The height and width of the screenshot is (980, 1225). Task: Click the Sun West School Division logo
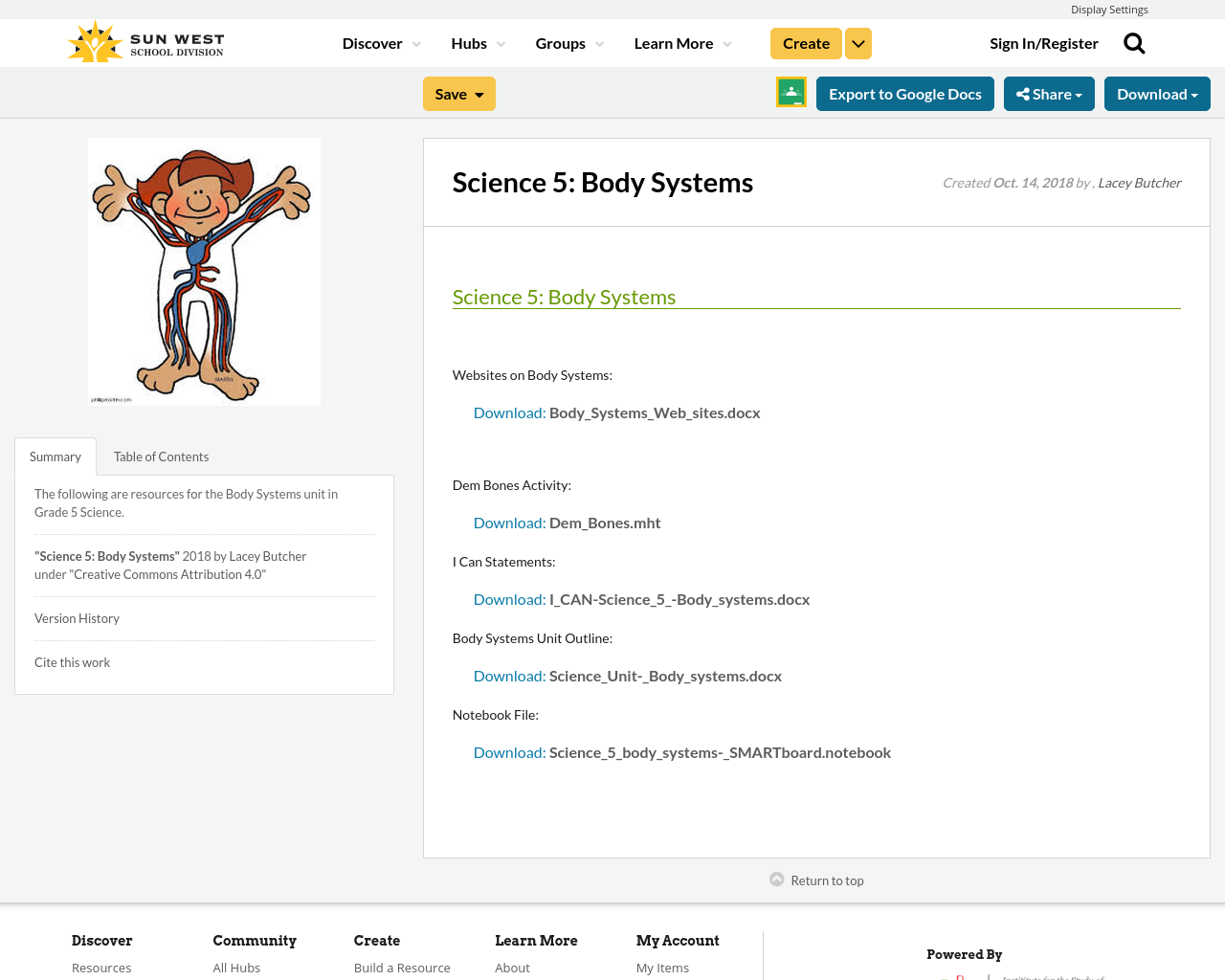click(x=145, y=39)
